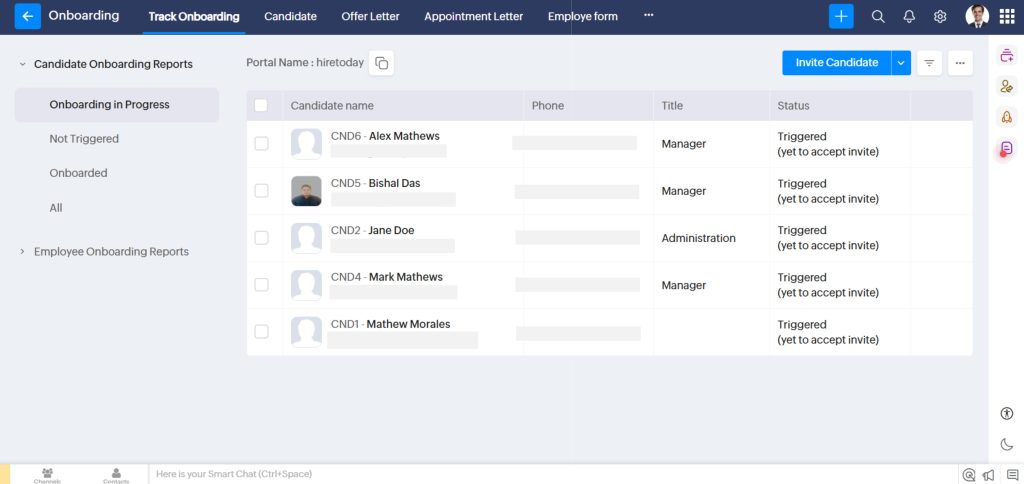Open candidate Mathew Morales record
Viewport: 1024px width, 484px height.
tap(408, 324)
